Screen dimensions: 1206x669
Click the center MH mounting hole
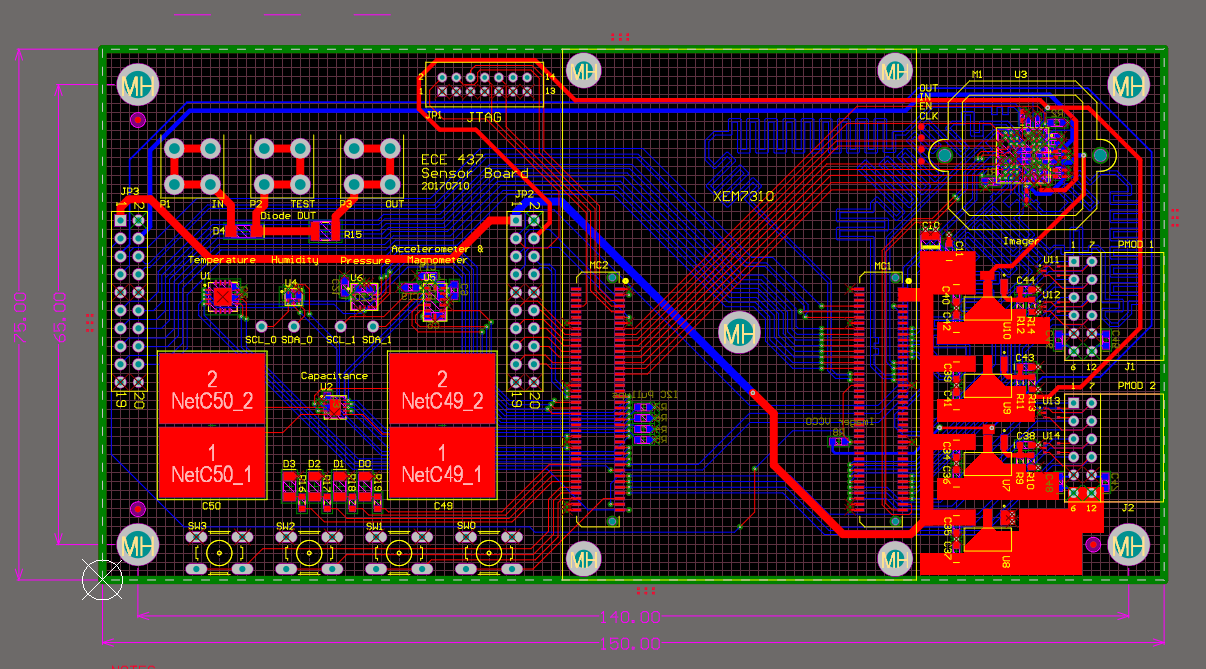[739, 331]
